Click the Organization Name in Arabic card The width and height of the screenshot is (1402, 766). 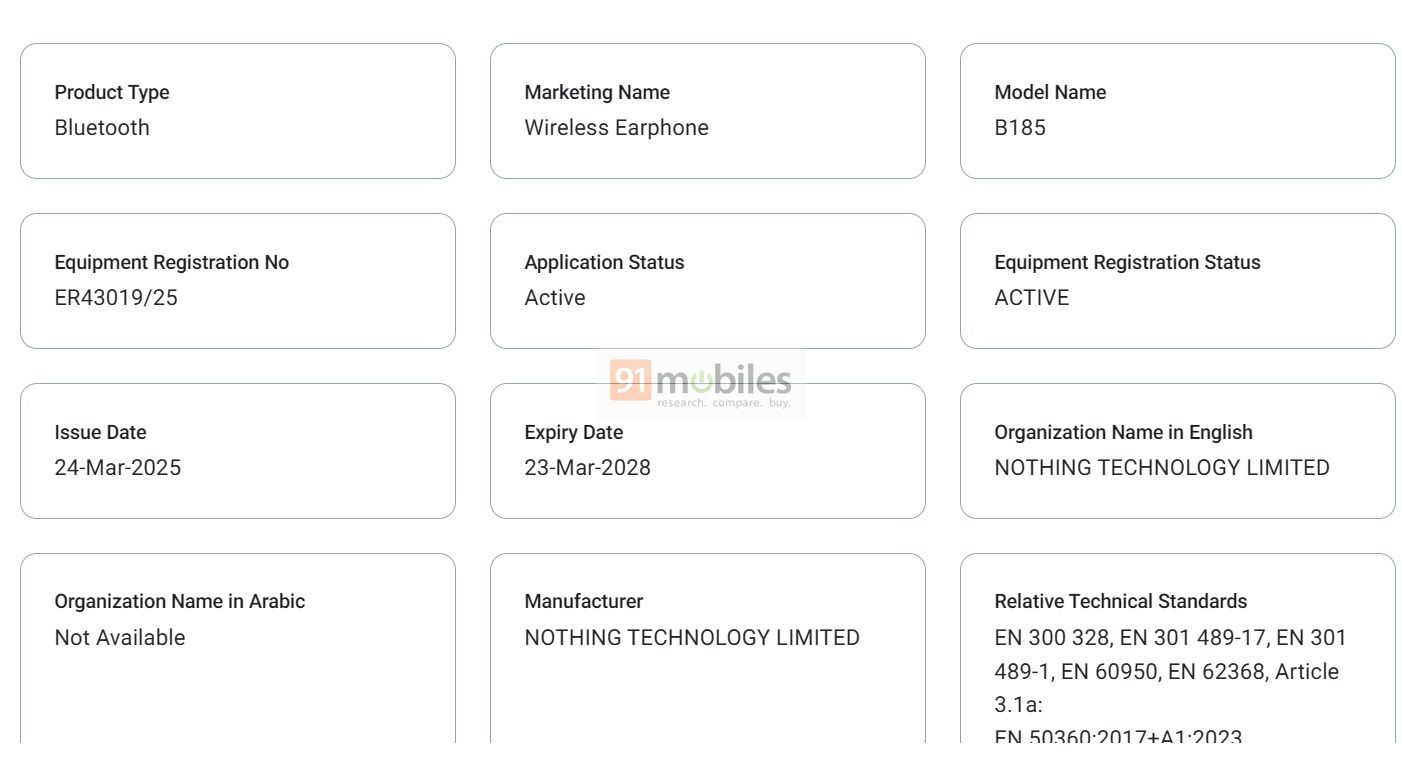click(x=238, y=648)
